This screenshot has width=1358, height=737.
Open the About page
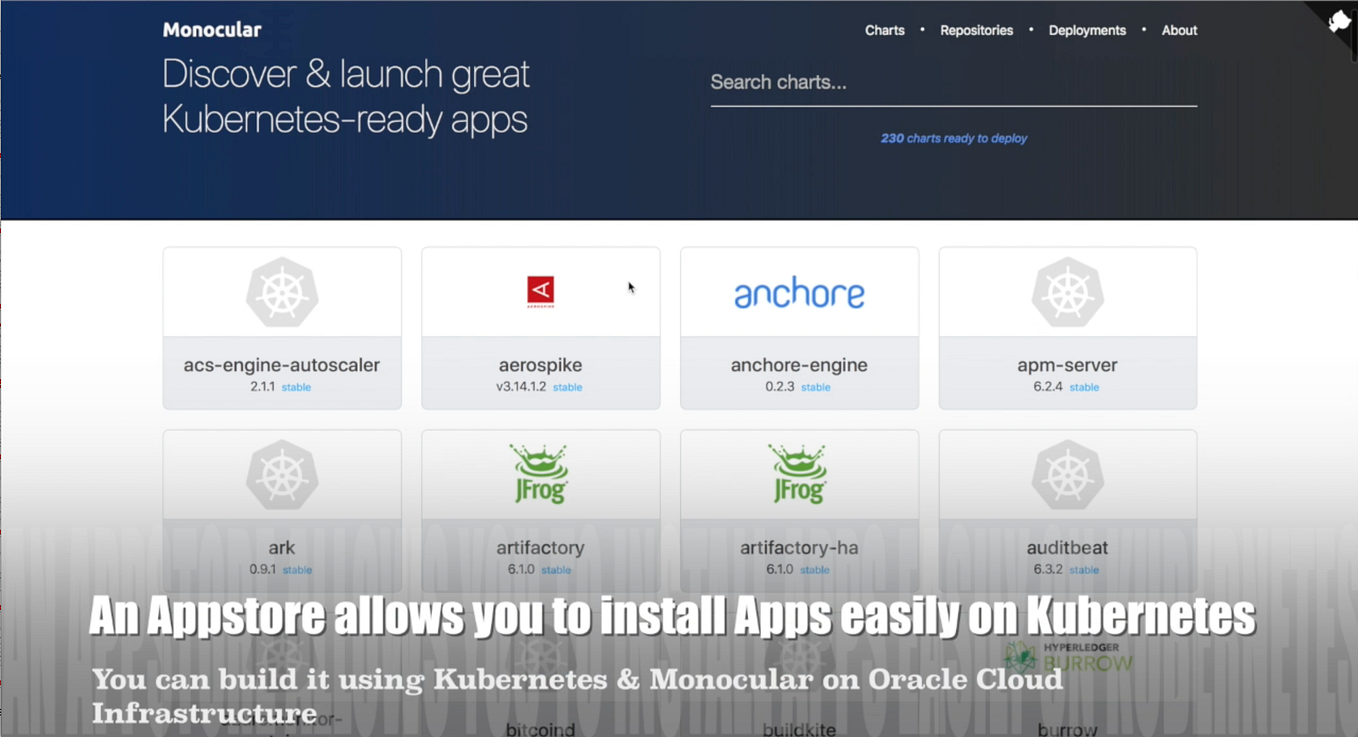click(1179, 30)
